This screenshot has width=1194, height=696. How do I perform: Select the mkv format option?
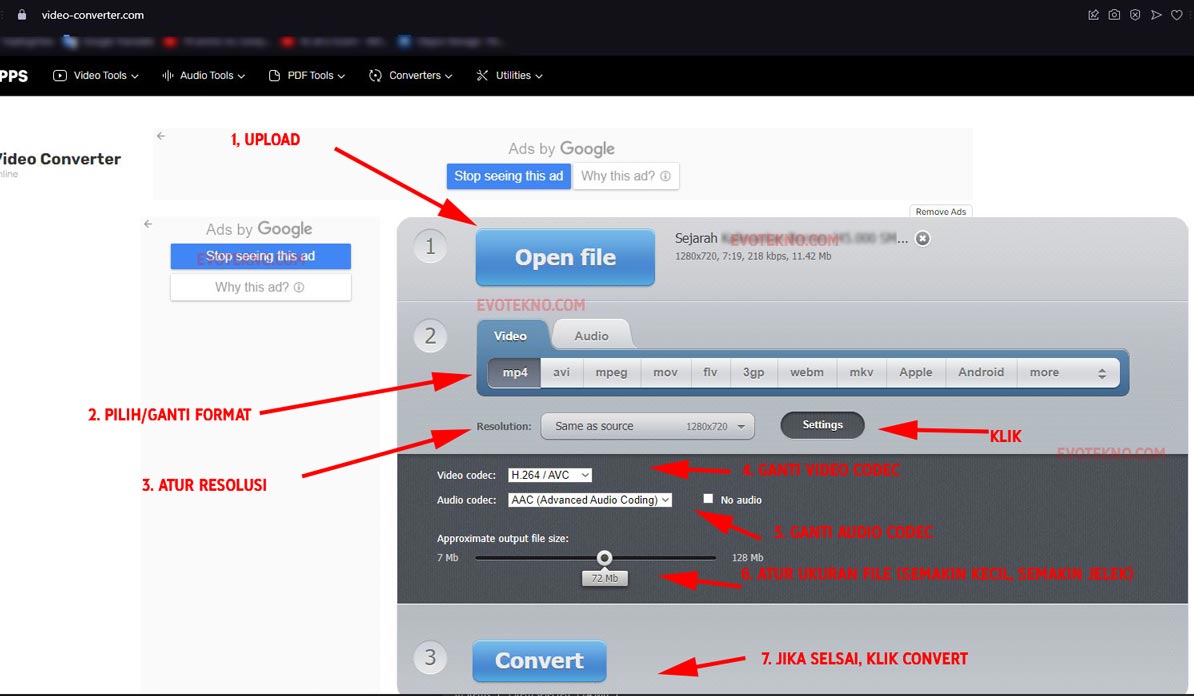point(861,373)
